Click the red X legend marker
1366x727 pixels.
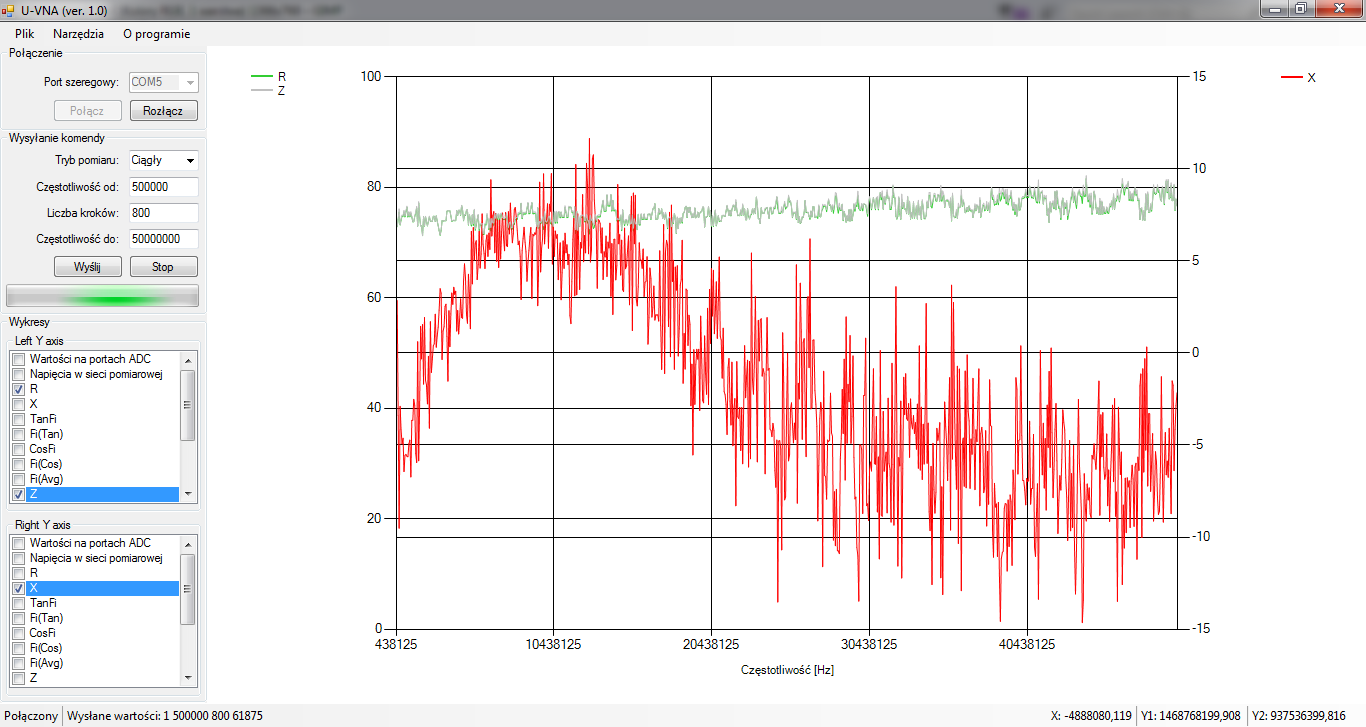pos(1291,77)
